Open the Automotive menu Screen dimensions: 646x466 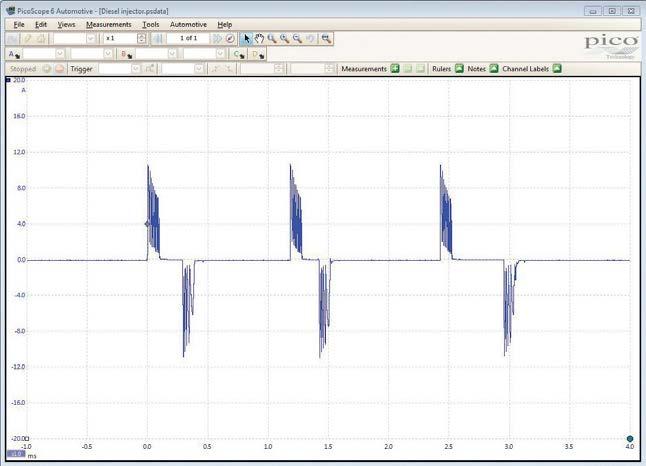pyautogui.click(x=188, y=25)
